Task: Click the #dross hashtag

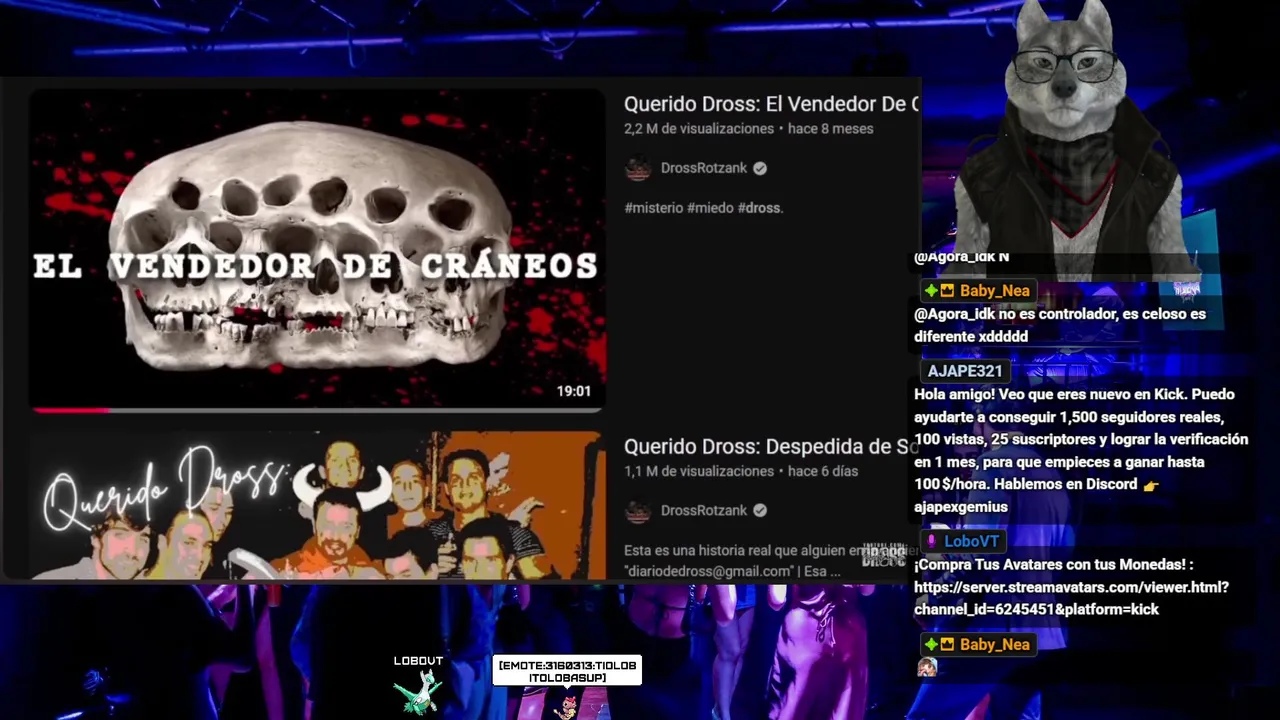Action: pyautogui.click(x=760, y=208)
